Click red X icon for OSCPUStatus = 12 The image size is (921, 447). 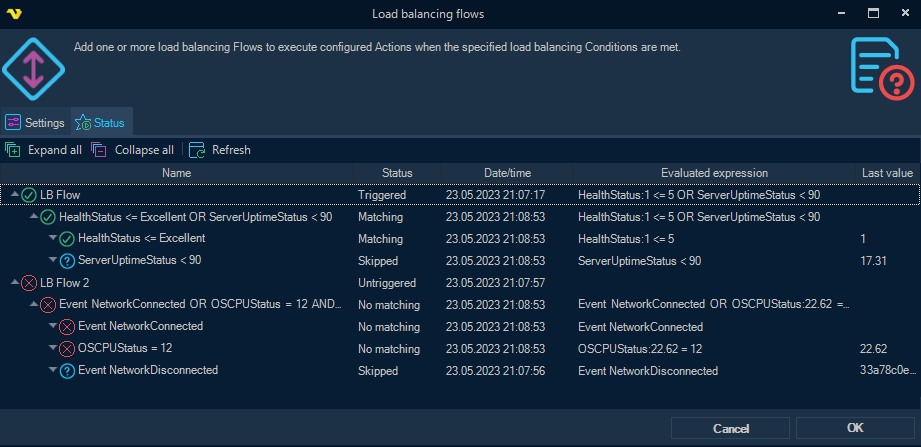click(67, 349)
